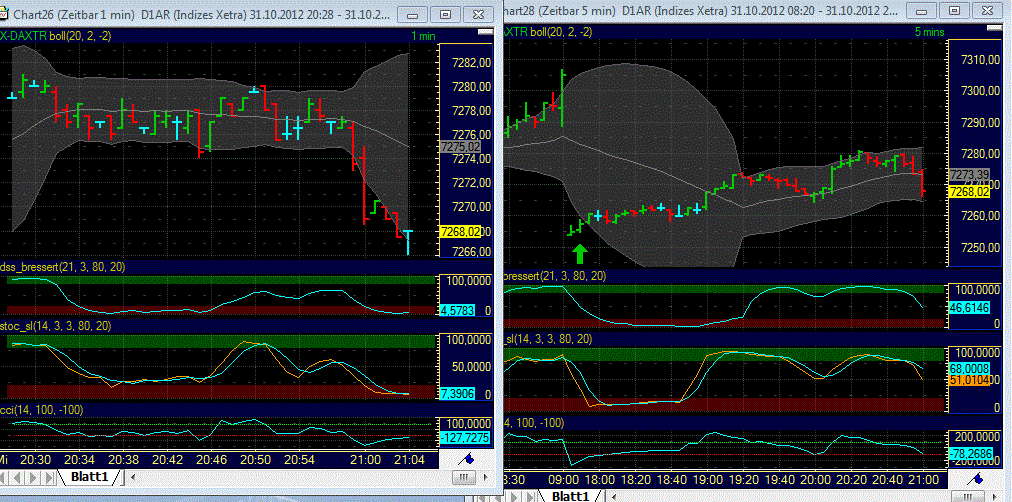This screenshot has height=502, width=1012.
Task: Go to previous sheet in Chart26 tab navigator
Action: [19, 478]
